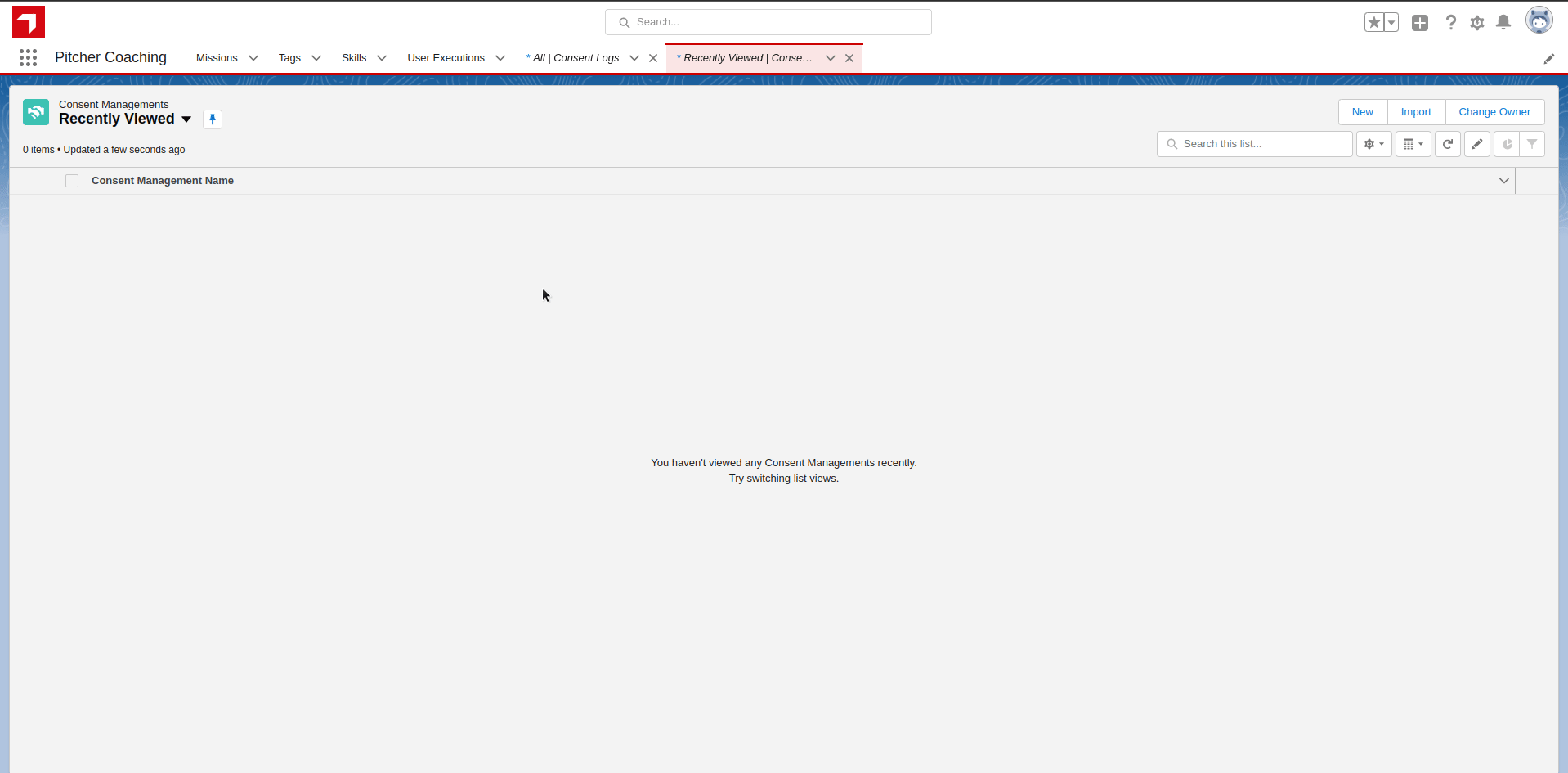
Task: Click the notifications bell icon
Action: click(1503, 23)
